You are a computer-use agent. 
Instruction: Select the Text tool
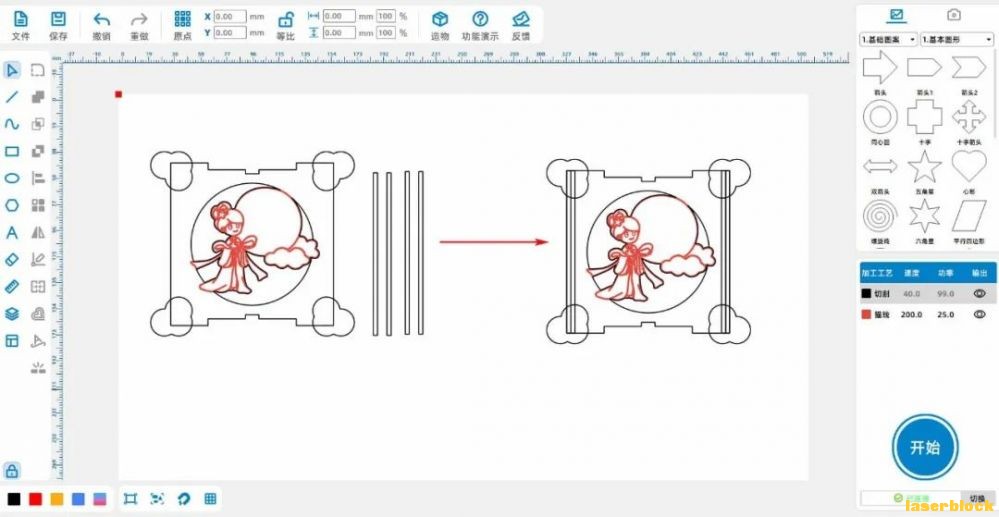point(12,233)
